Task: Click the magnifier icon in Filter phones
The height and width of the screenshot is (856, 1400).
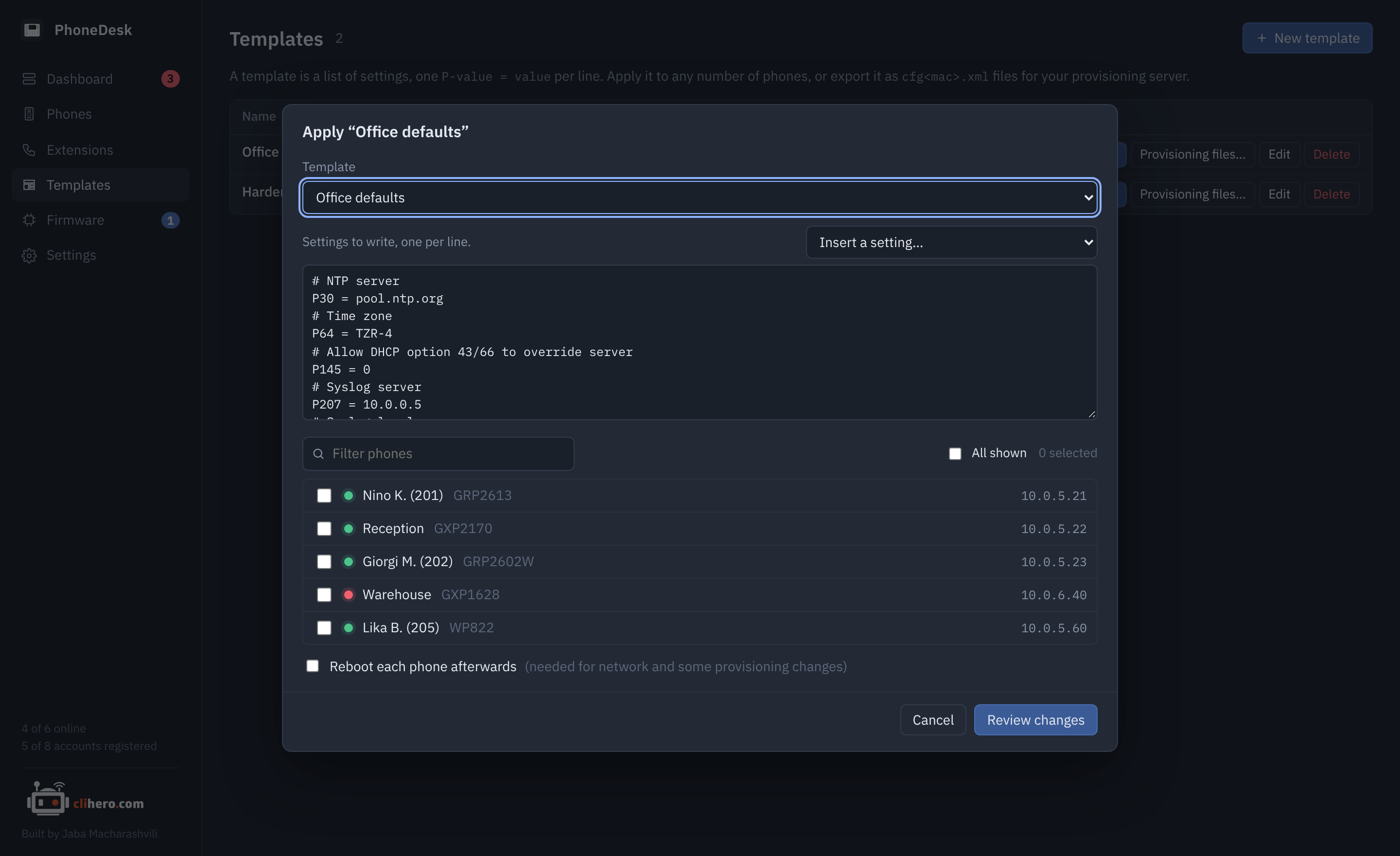Action: [x=319, y=454]
